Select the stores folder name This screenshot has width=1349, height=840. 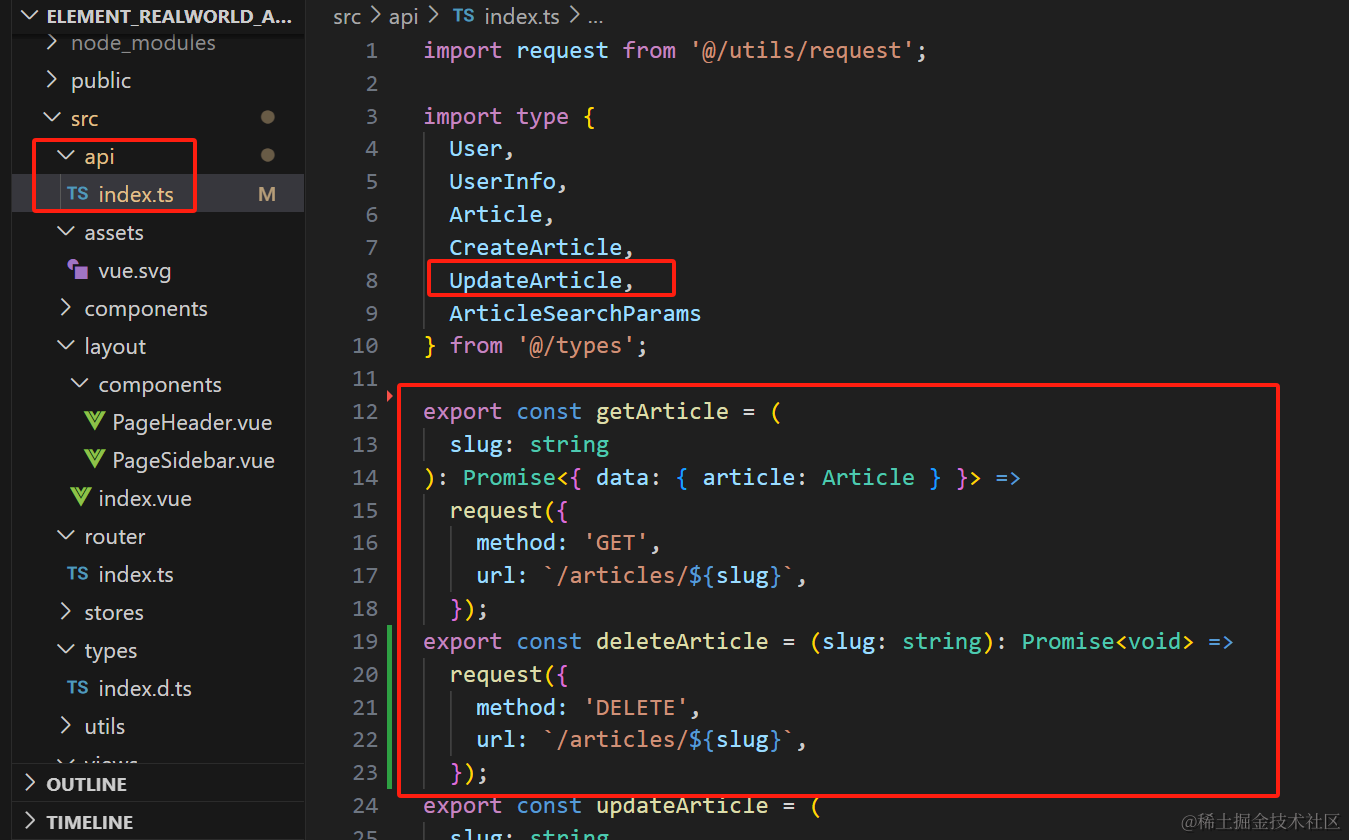tap(114, 613)
